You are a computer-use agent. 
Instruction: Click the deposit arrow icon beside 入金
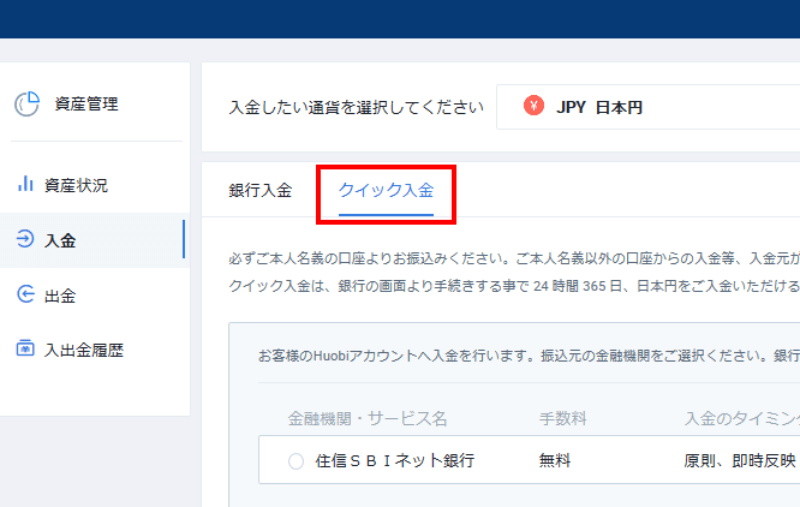point(25,240)
